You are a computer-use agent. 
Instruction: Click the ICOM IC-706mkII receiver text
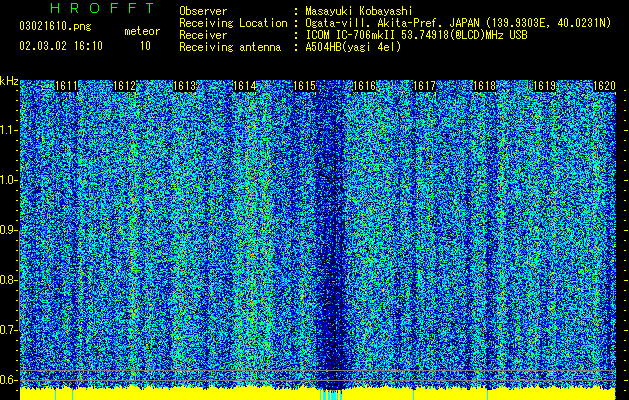pyautogui.click(x=416, y=35)
